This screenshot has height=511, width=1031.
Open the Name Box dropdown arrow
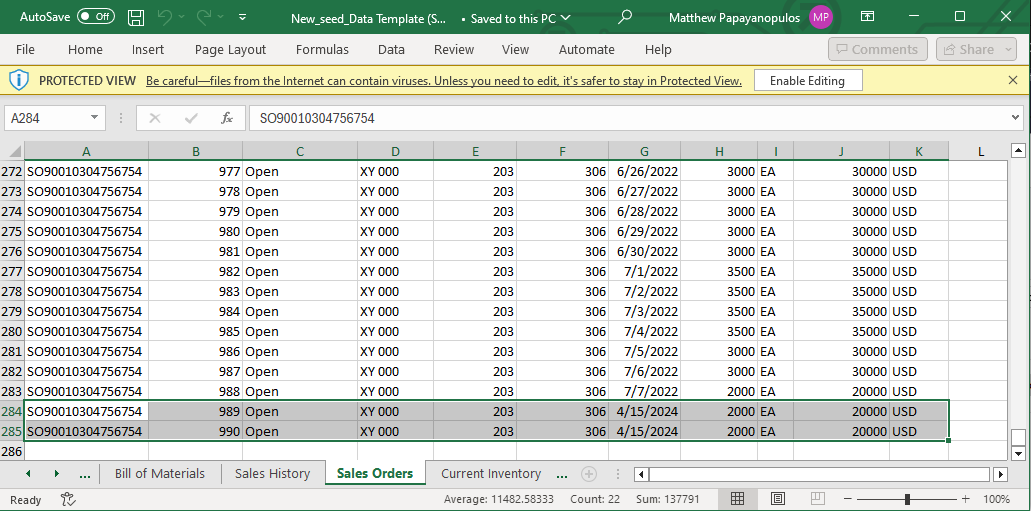coord(96,118)
